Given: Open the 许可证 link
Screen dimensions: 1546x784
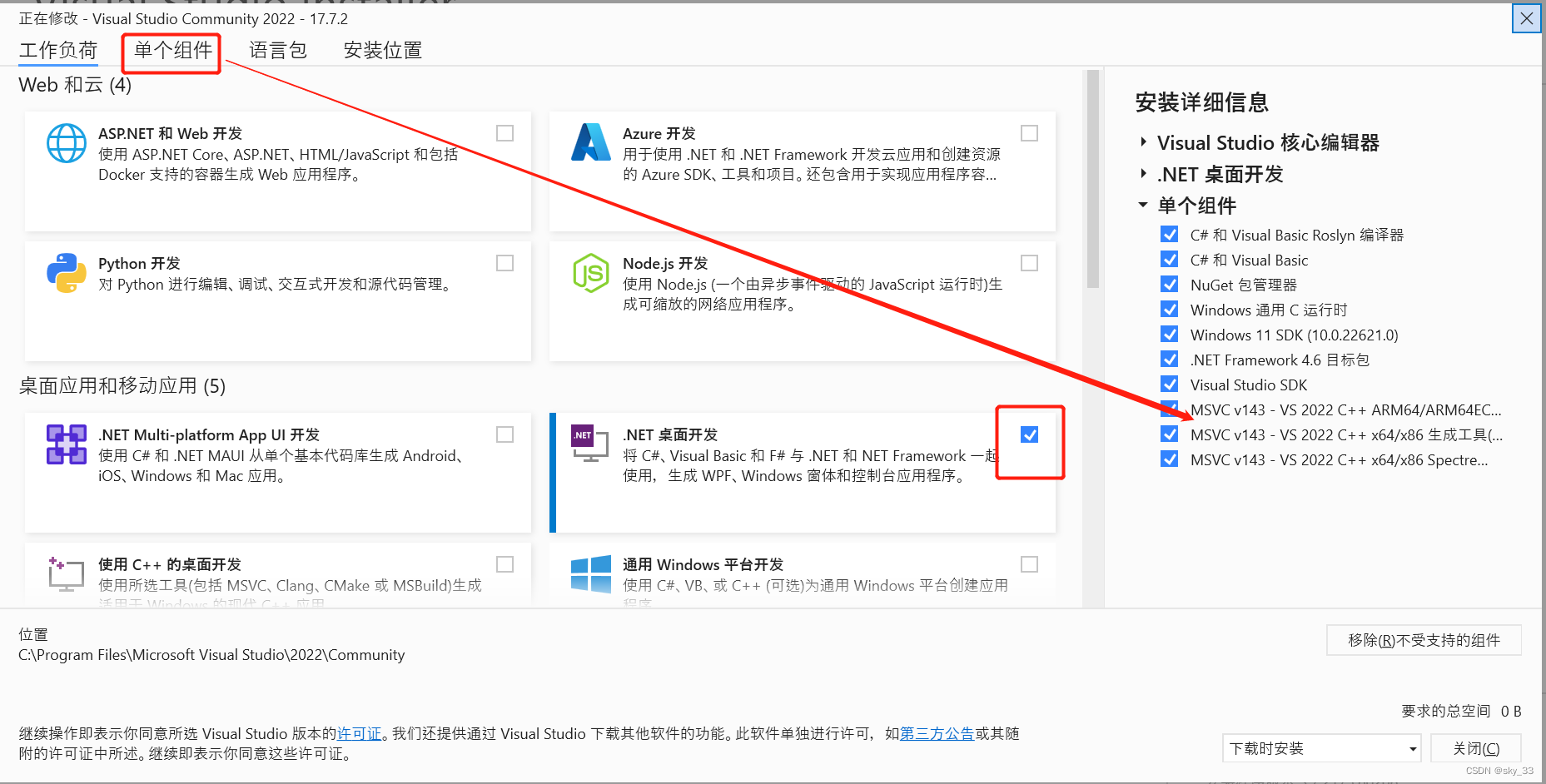Looking at the screenshot, I should click(x=360, y=733).
